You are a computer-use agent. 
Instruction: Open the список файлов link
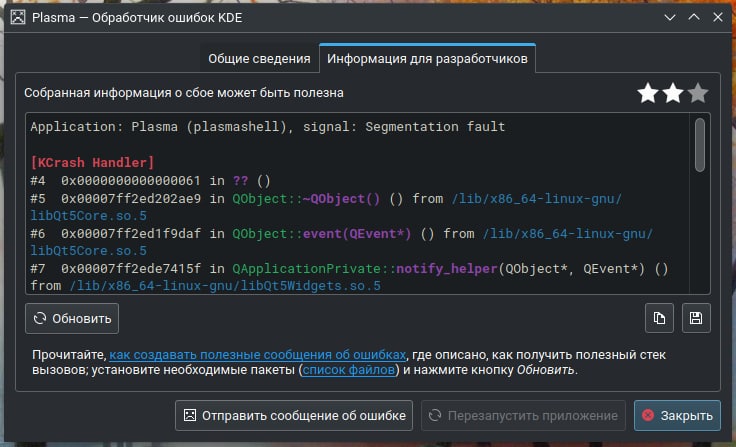(x=349, y=370)
